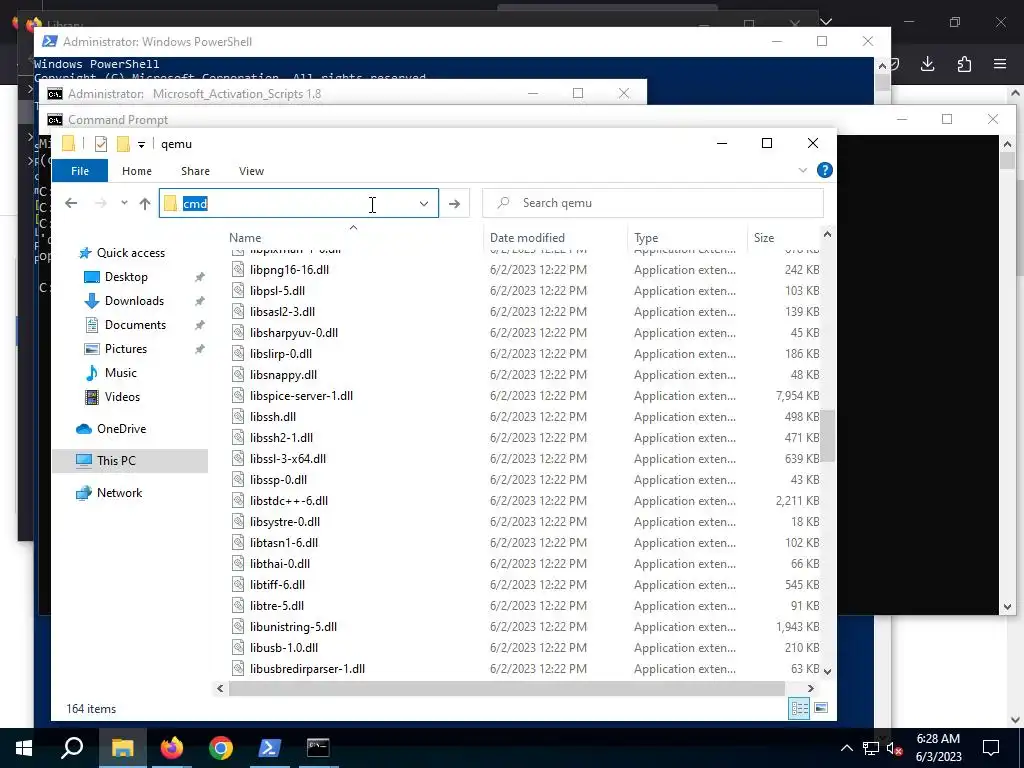Select file libpng16-16.dll
This screenshot has width=1024, height=768.
289,270
